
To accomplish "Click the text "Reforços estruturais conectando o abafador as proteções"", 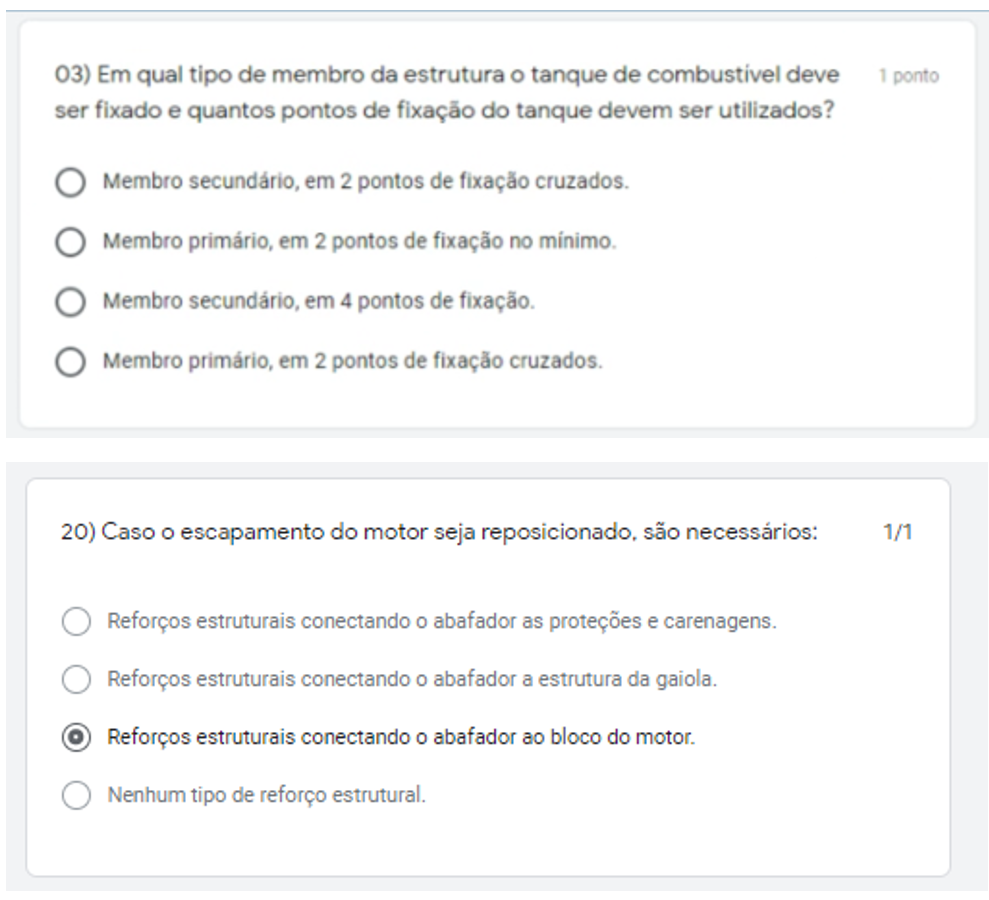I will [x=442, y=621].
